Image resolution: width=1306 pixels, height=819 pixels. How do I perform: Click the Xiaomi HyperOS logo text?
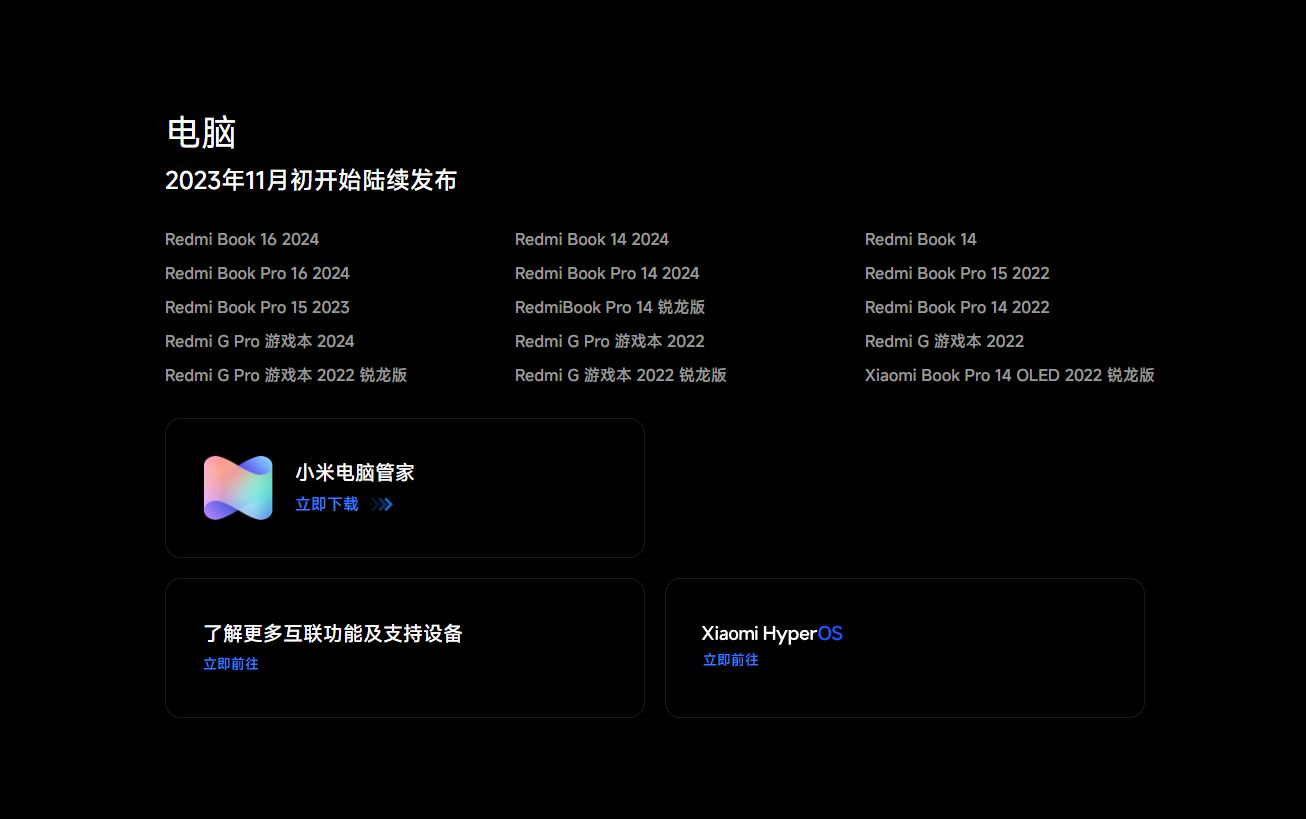pyautogui.click(x=772, y=633)
